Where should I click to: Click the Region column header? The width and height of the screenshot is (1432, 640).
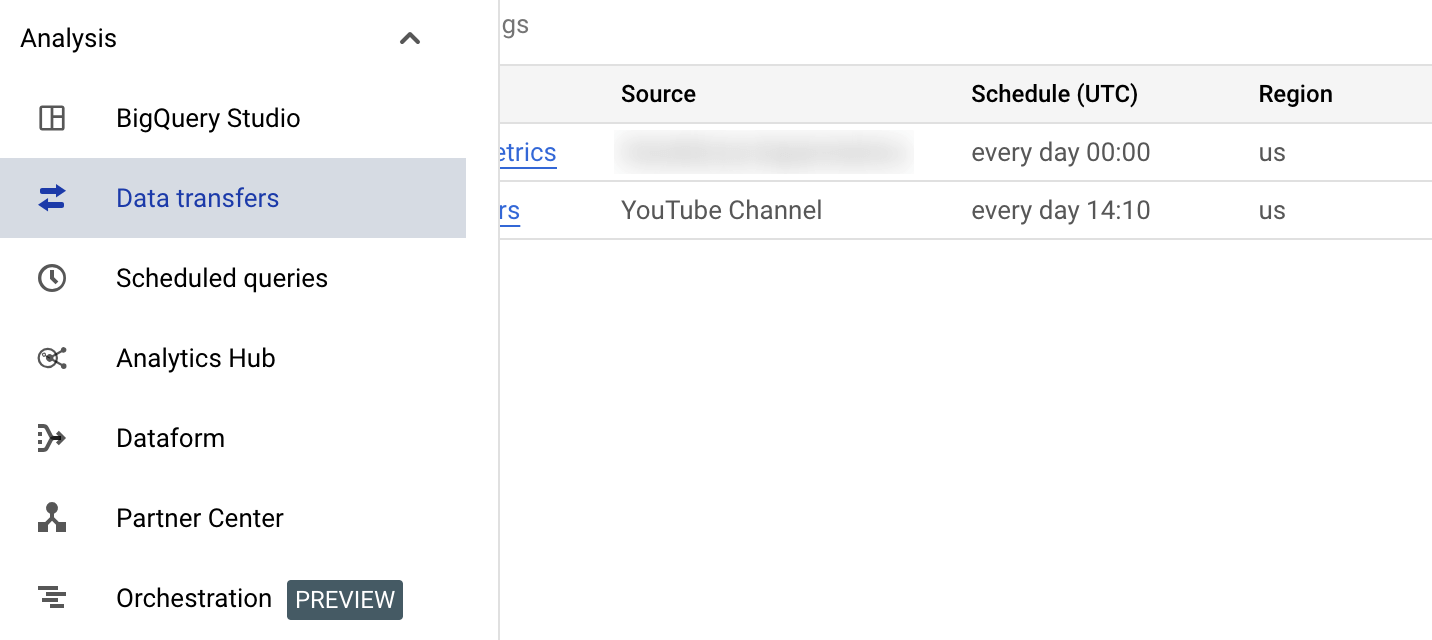tap(1295, 94)
